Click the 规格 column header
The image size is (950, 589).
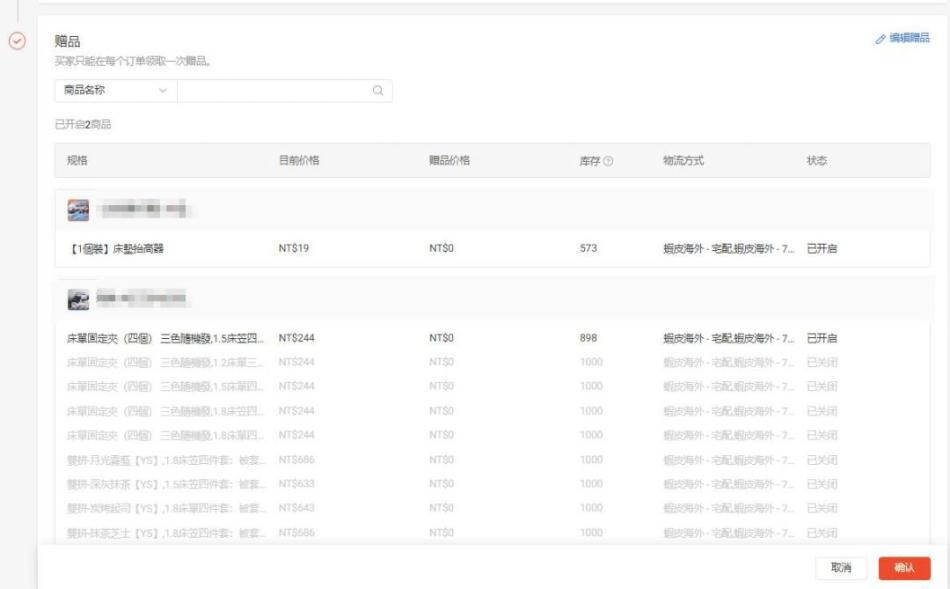point(77,161)
